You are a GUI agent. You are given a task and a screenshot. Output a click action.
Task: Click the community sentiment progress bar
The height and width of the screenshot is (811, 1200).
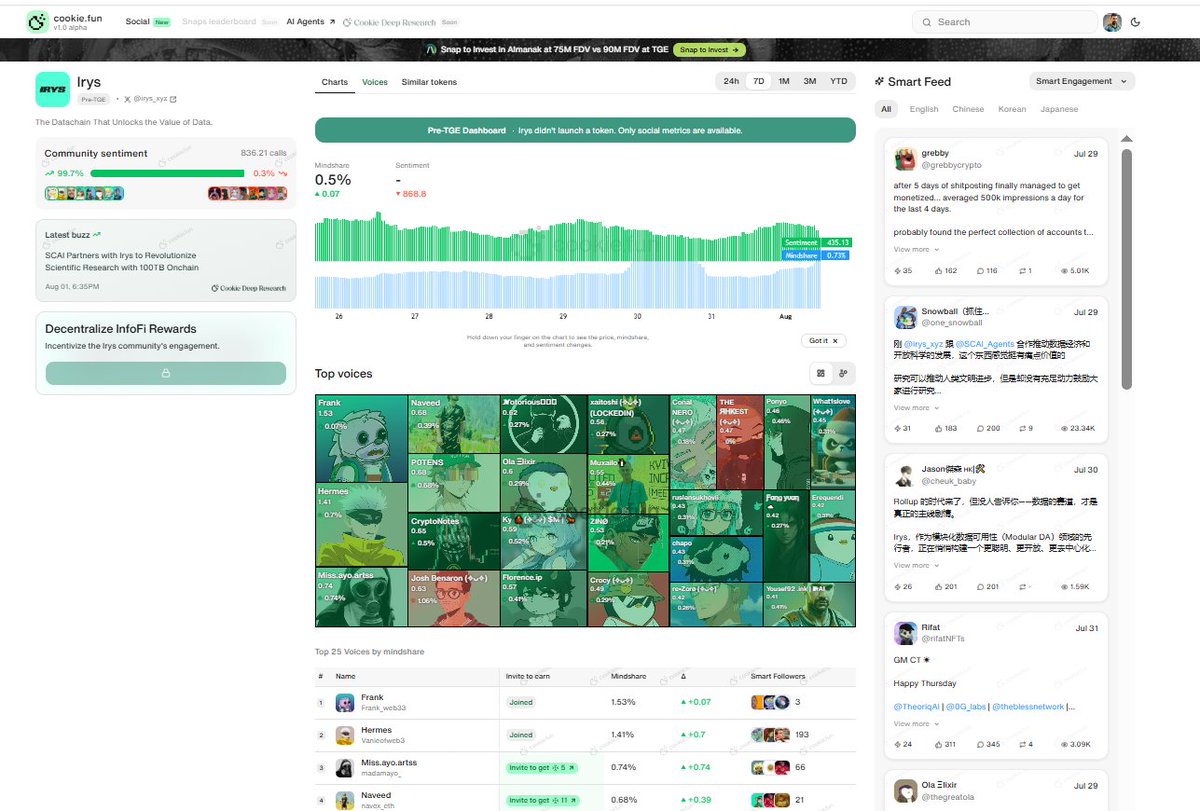[x=167, y=173]
